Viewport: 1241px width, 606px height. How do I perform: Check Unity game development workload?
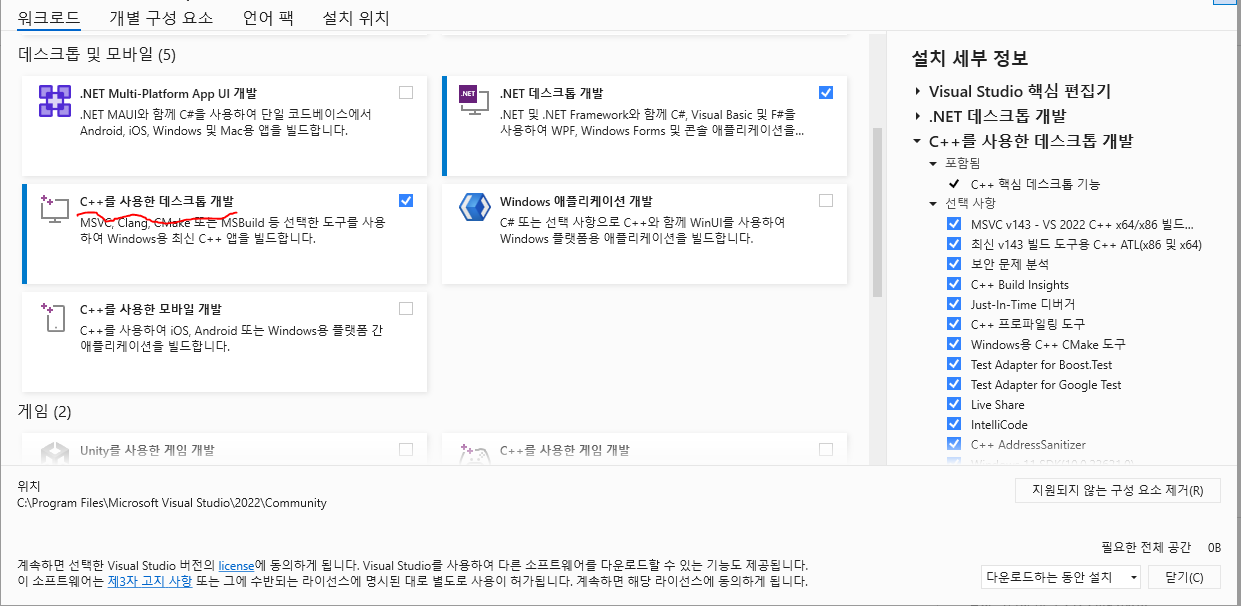click(406, 449)
